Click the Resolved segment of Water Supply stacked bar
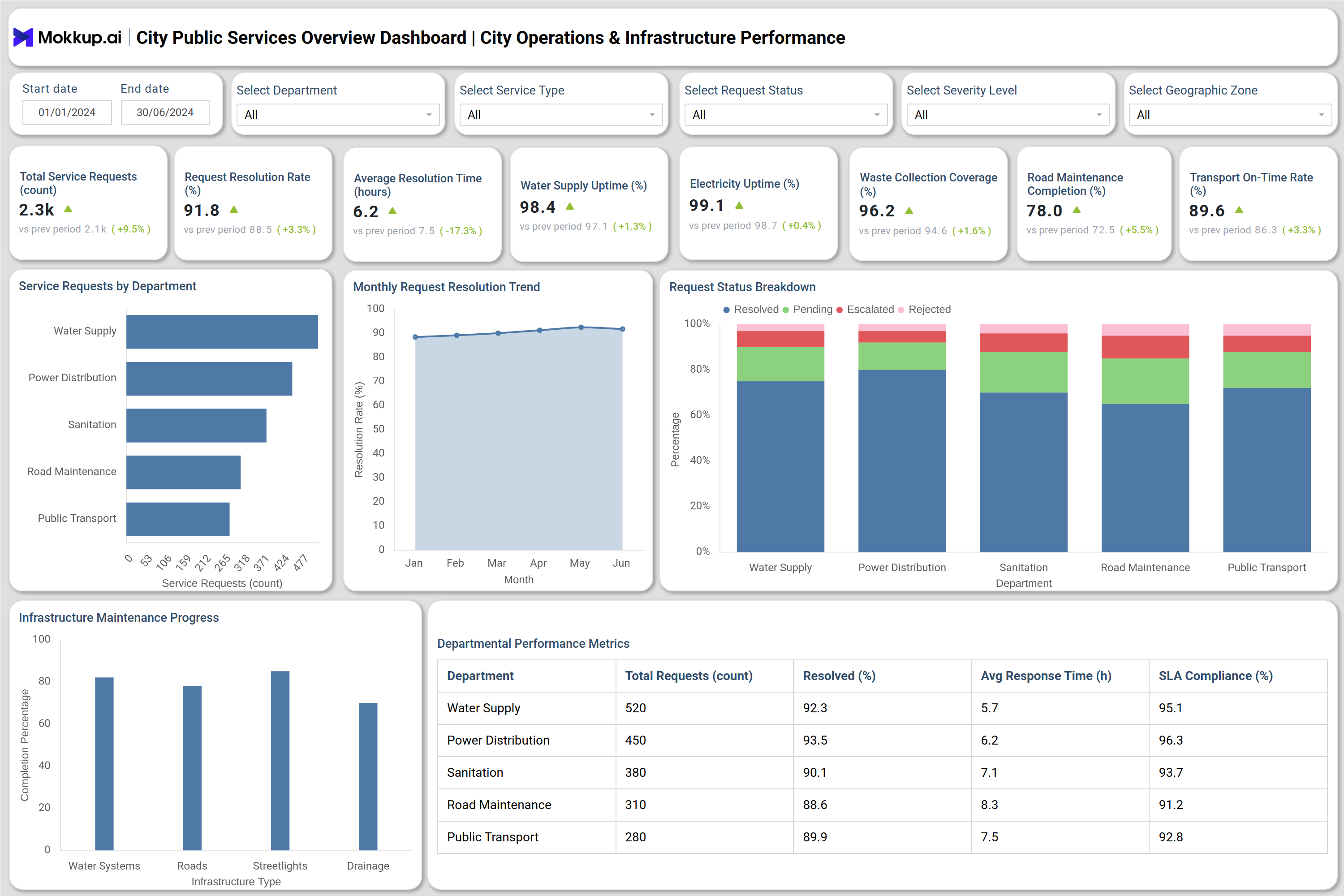Image resolution: width=1344 pixels, height=896 pixels. [x=780, y=466]
